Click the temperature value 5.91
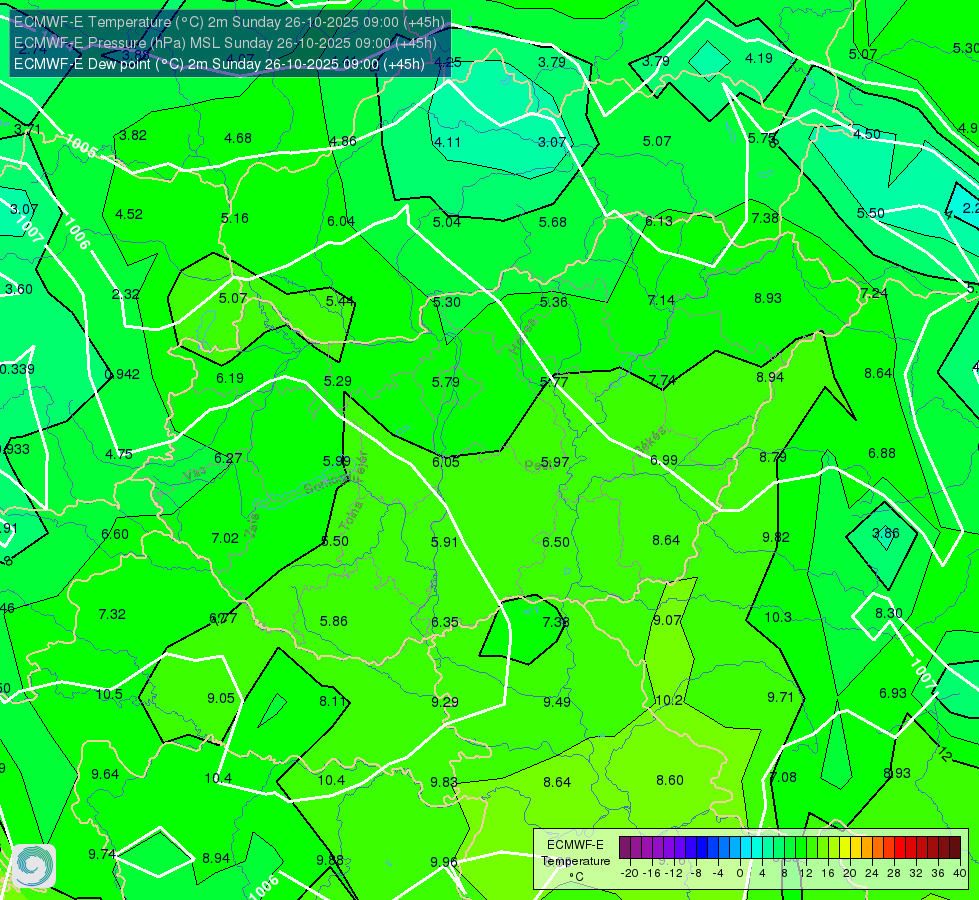The height and width of the screenshot is (900, 979). (x=445, y=542)
